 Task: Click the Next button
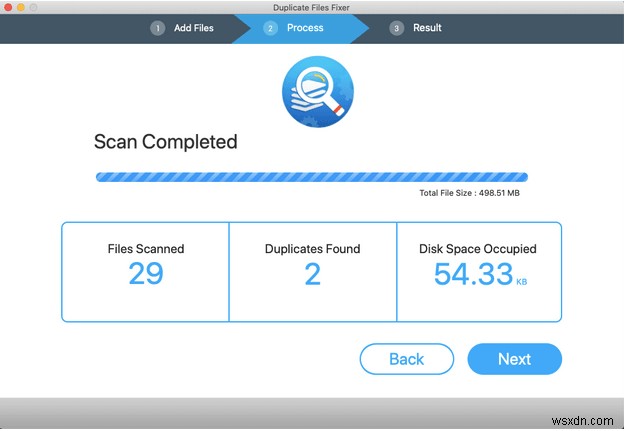514,359
